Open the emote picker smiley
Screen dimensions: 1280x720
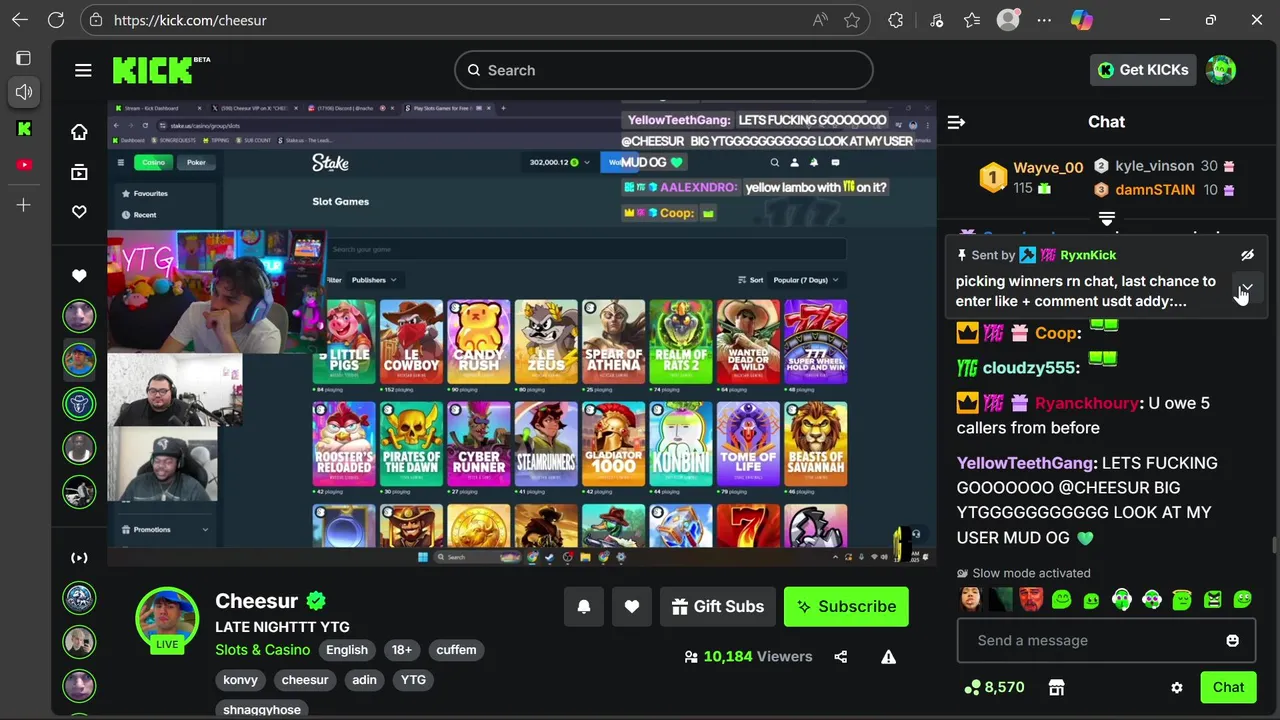click(x=1232, y=640)
